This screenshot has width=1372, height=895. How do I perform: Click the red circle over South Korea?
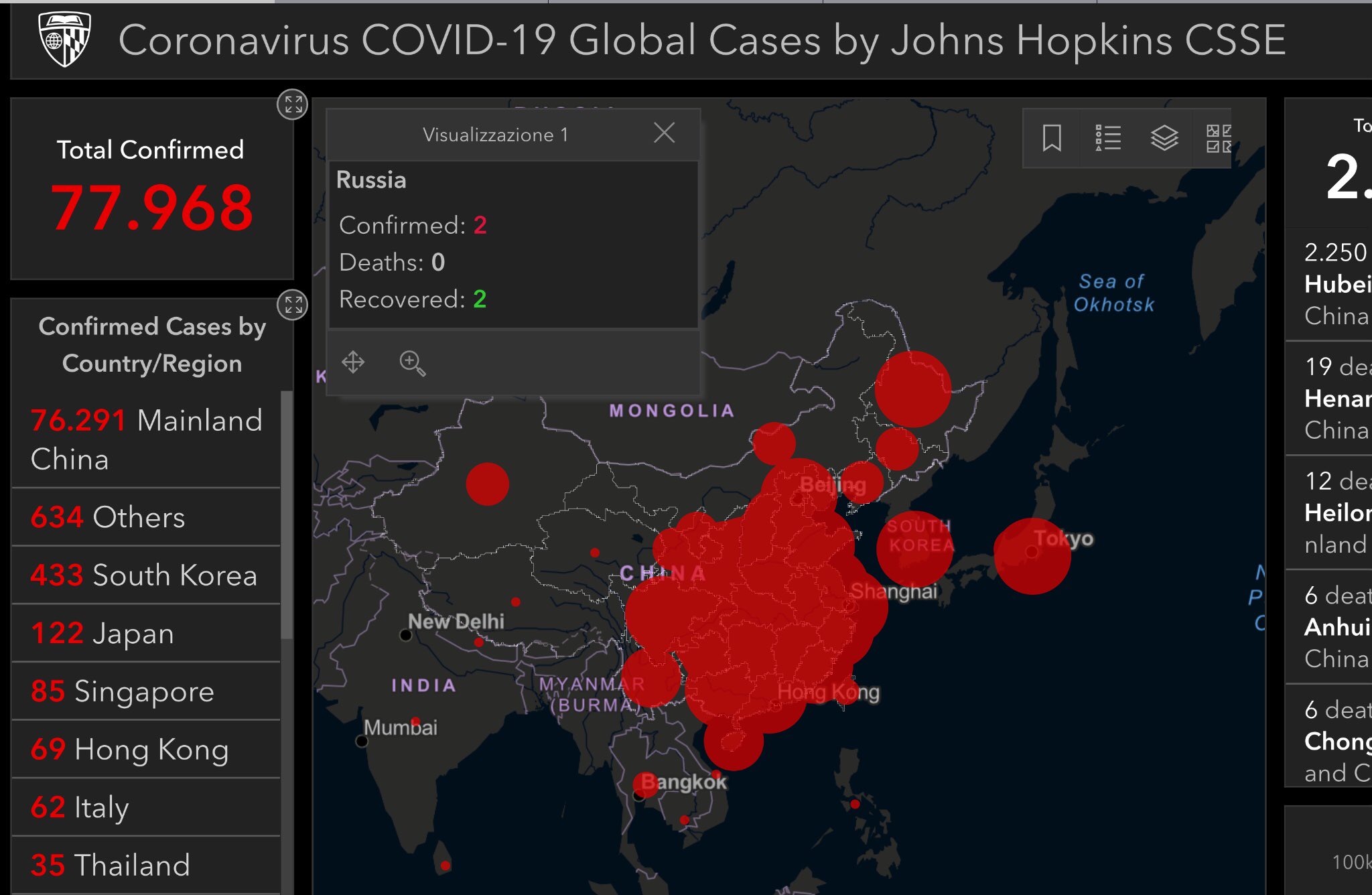pos(914,549)
